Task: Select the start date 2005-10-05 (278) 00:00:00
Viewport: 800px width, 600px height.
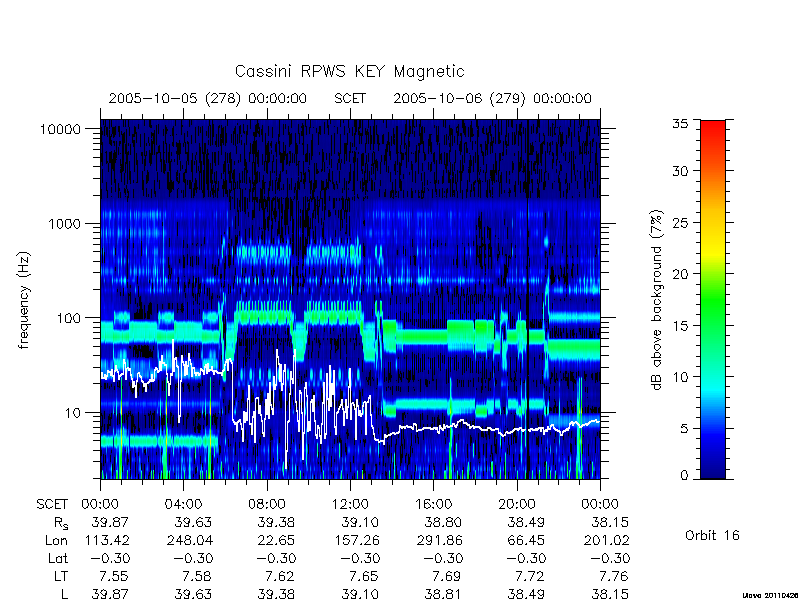Action: click(x=208, y=98)
